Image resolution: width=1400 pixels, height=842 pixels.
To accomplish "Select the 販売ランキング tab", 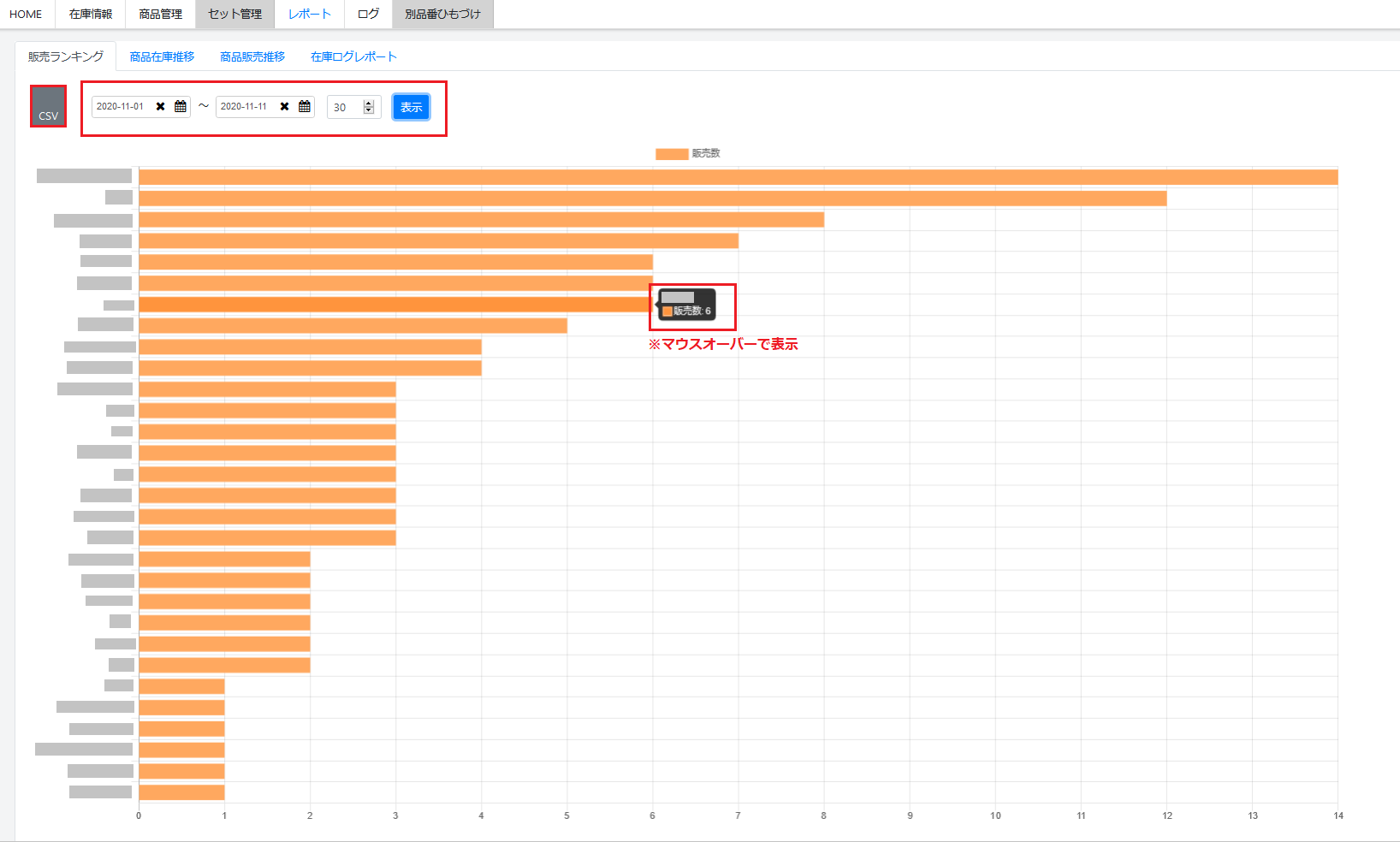I will 66,56.
